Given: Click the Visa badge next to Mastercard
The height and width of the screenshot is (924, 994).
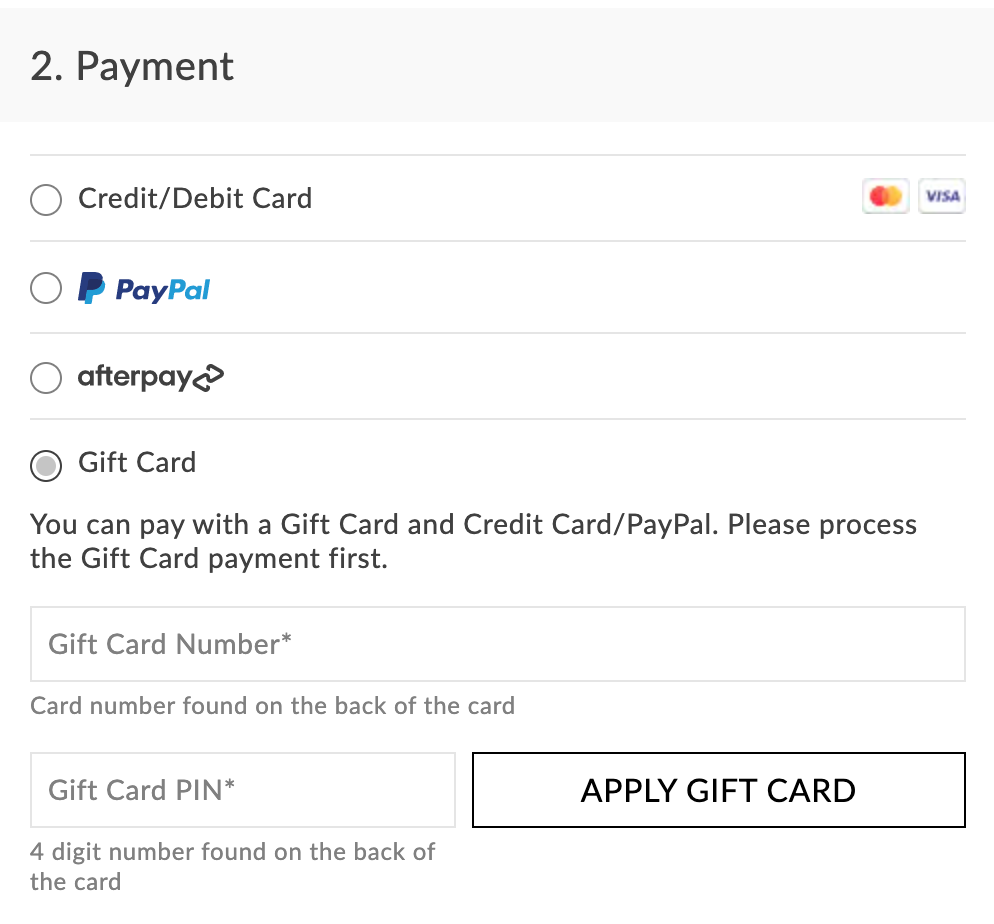Looking at the screenshot, I should [941, 196].
